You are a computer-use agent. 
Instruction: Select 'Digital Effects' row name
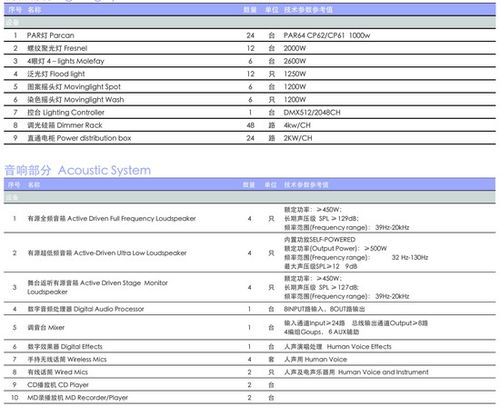point(65,347)
